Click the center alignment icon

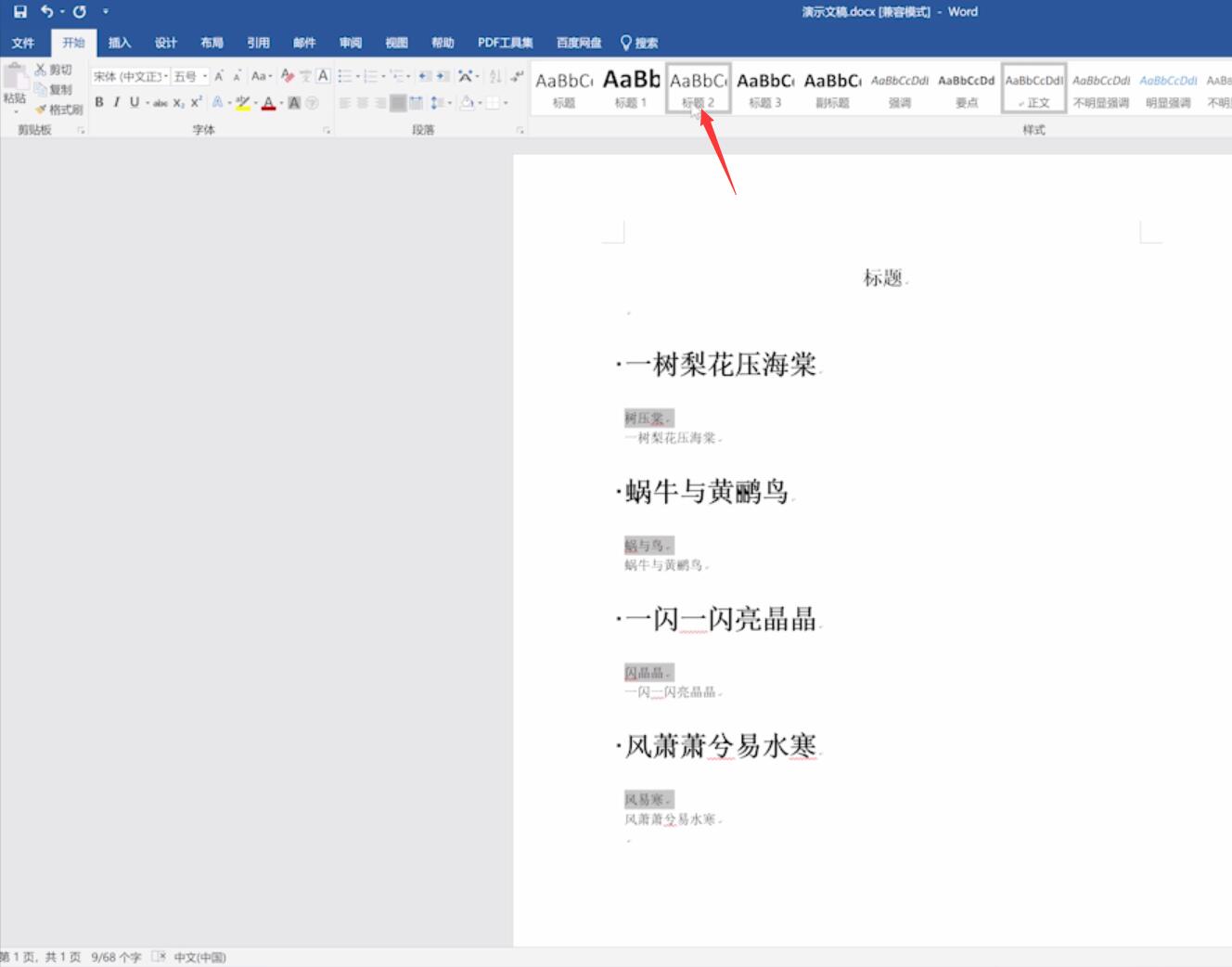363,102
